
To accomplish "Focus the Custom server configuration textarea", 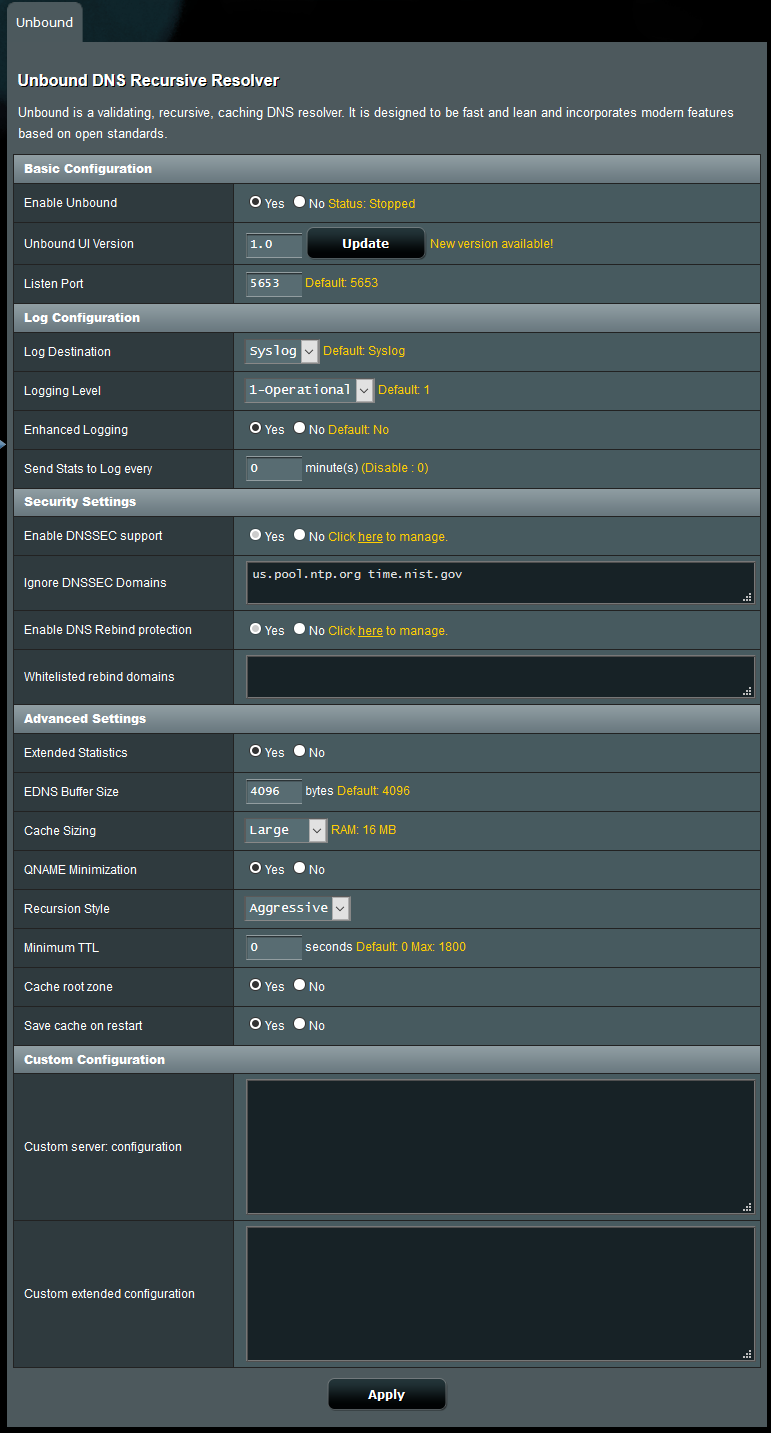I will pyautogui.click(x=500, y=1146).
